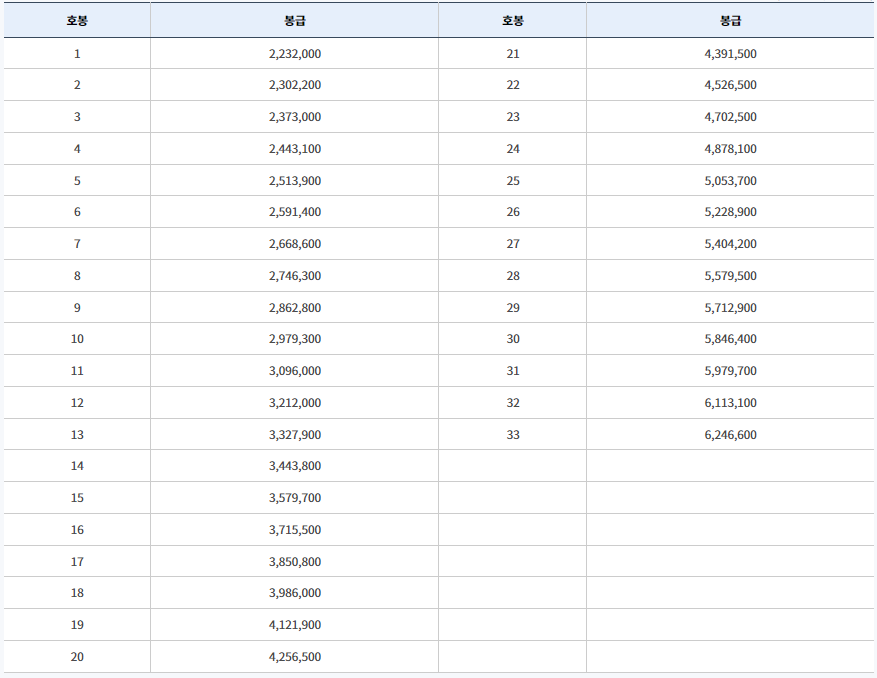Click the cell showing 호봉 25
The image size is (877, 678).
click(513, 181)
